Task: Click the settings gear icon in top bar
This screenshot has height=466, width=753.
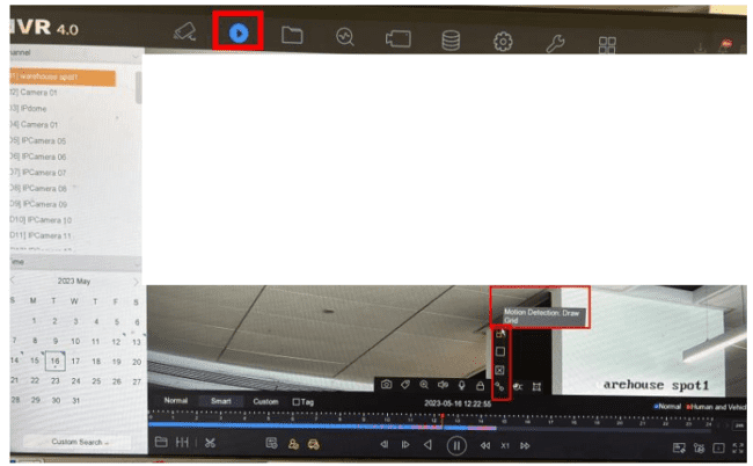Action: point(503,41)
